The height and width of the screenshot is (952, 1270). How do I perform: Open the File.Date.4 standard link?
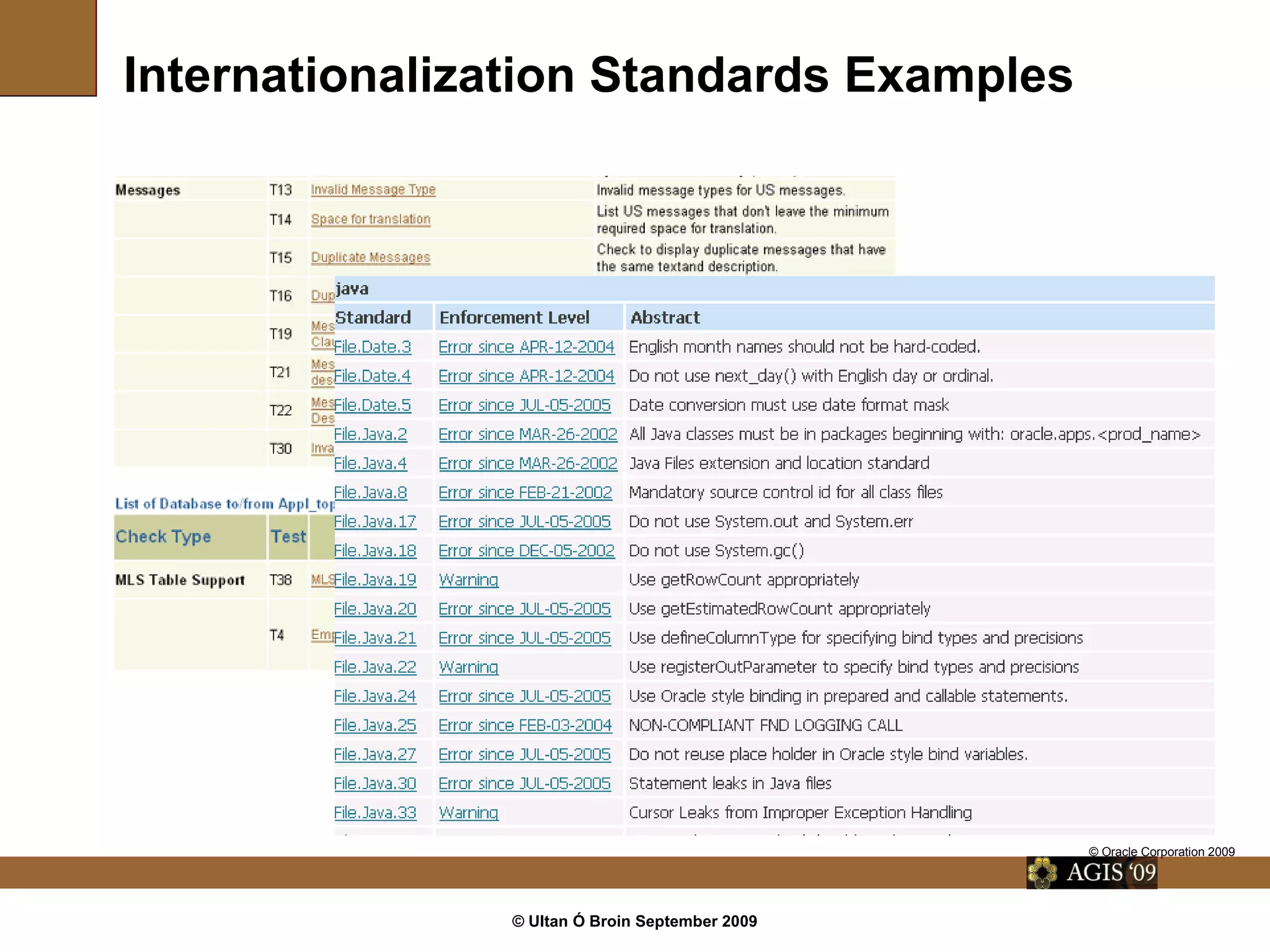[373, 376]
